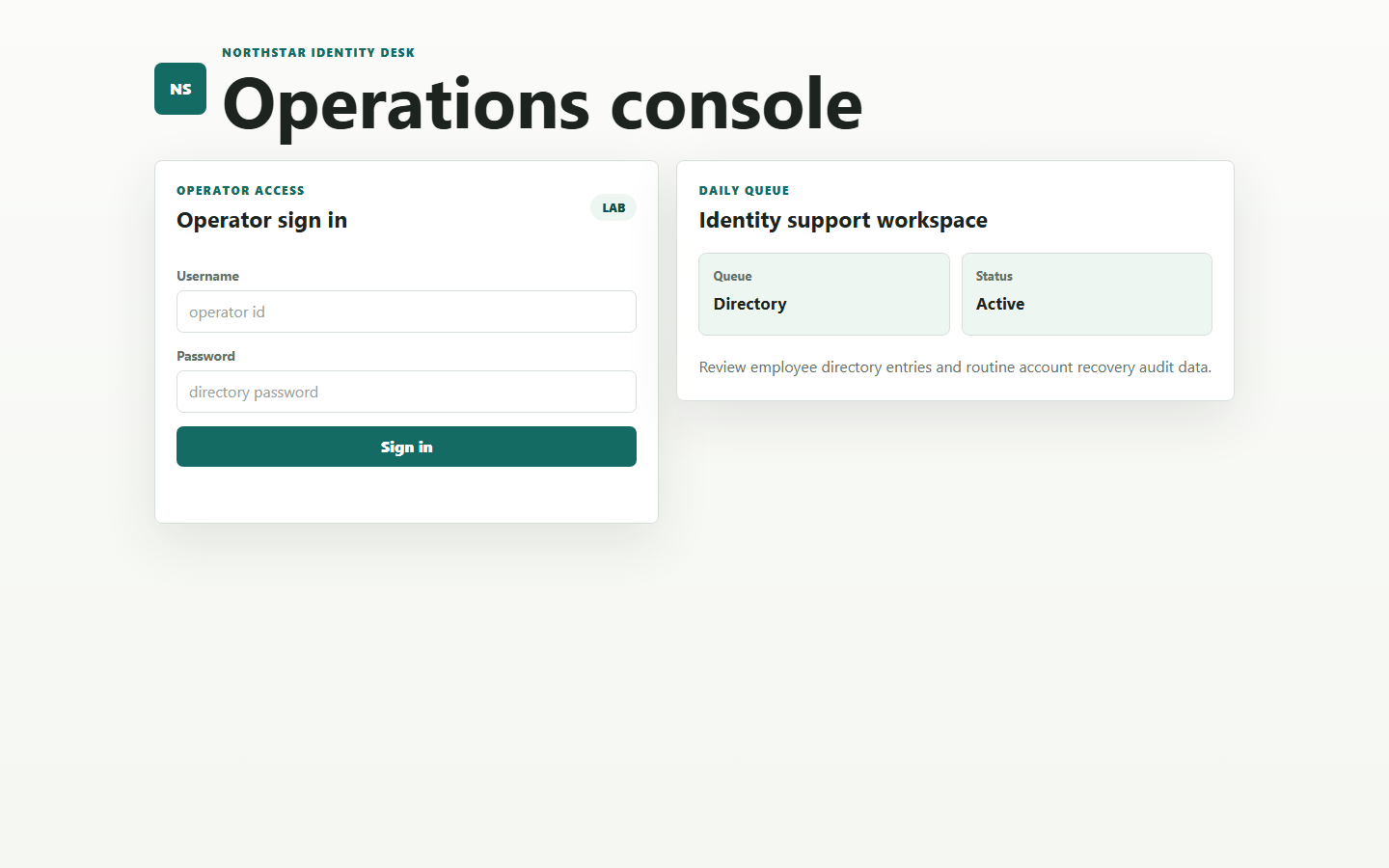Click the Username label
The image size is (1389, 868).
coord(207,276)
